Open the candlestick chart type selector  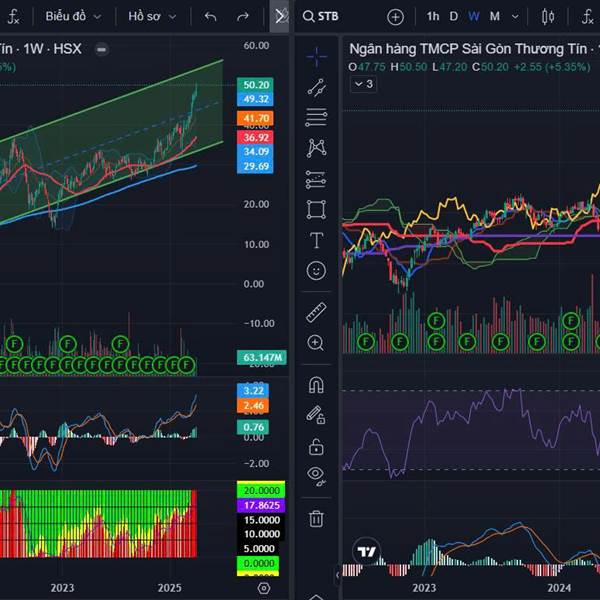point(548,16)
